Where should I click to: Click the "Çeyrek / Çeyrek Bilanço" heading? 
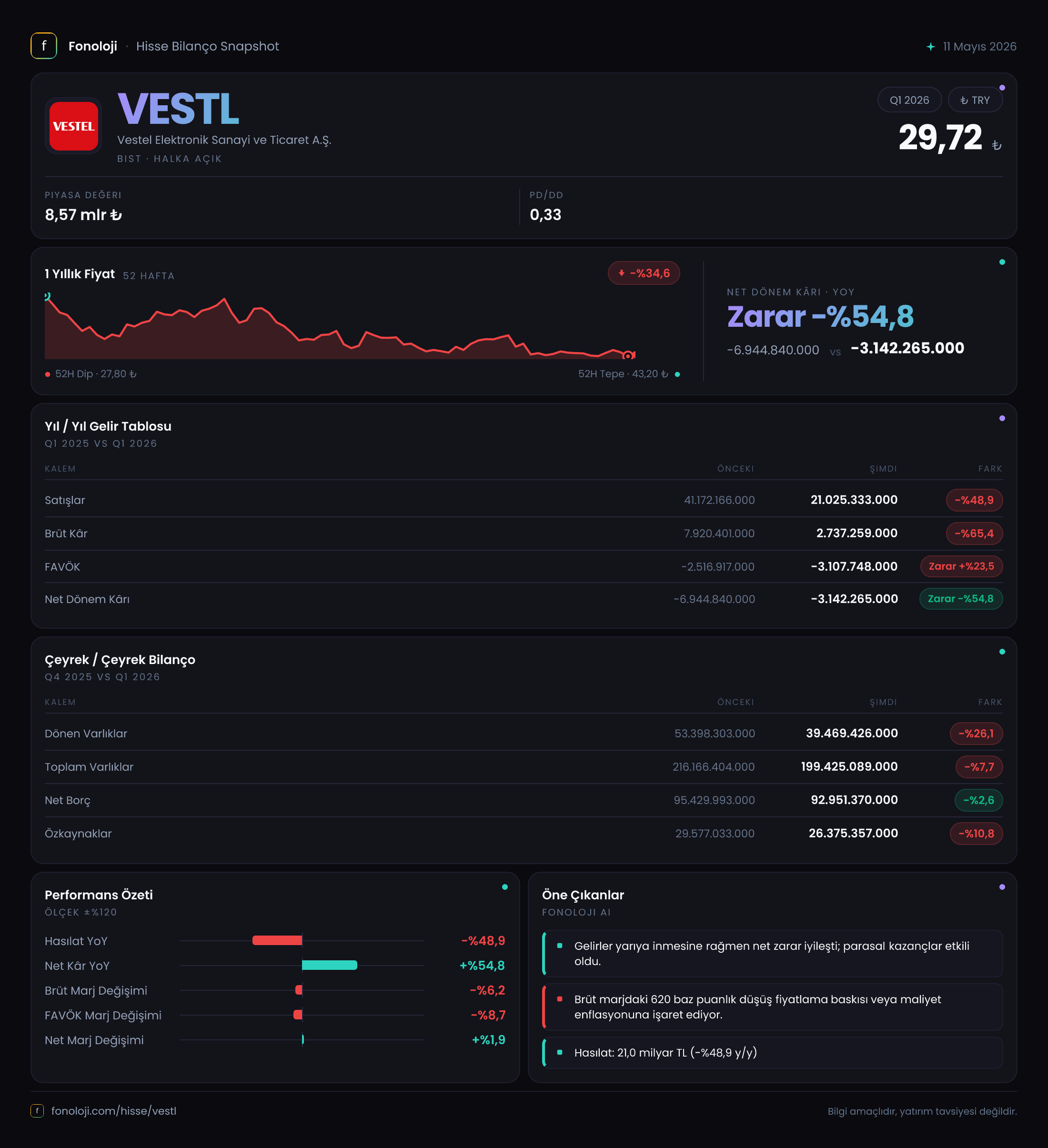click(120, 659)
